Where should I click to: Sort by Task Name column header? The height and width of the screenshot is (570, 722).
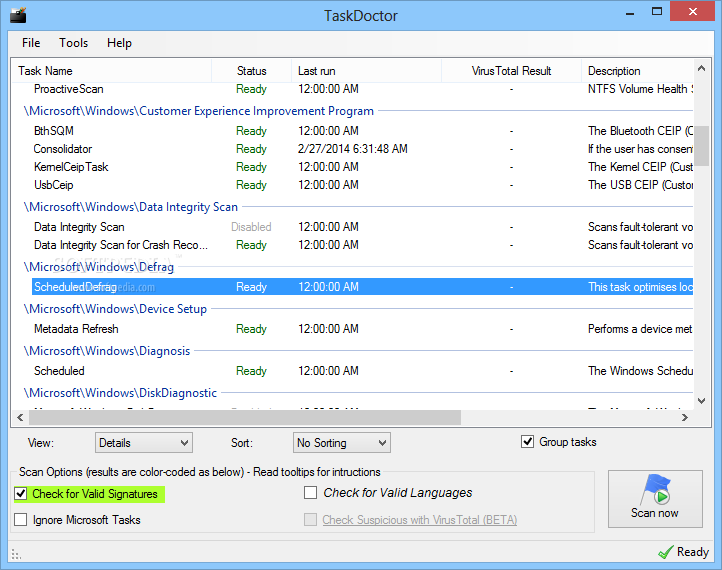111,71
